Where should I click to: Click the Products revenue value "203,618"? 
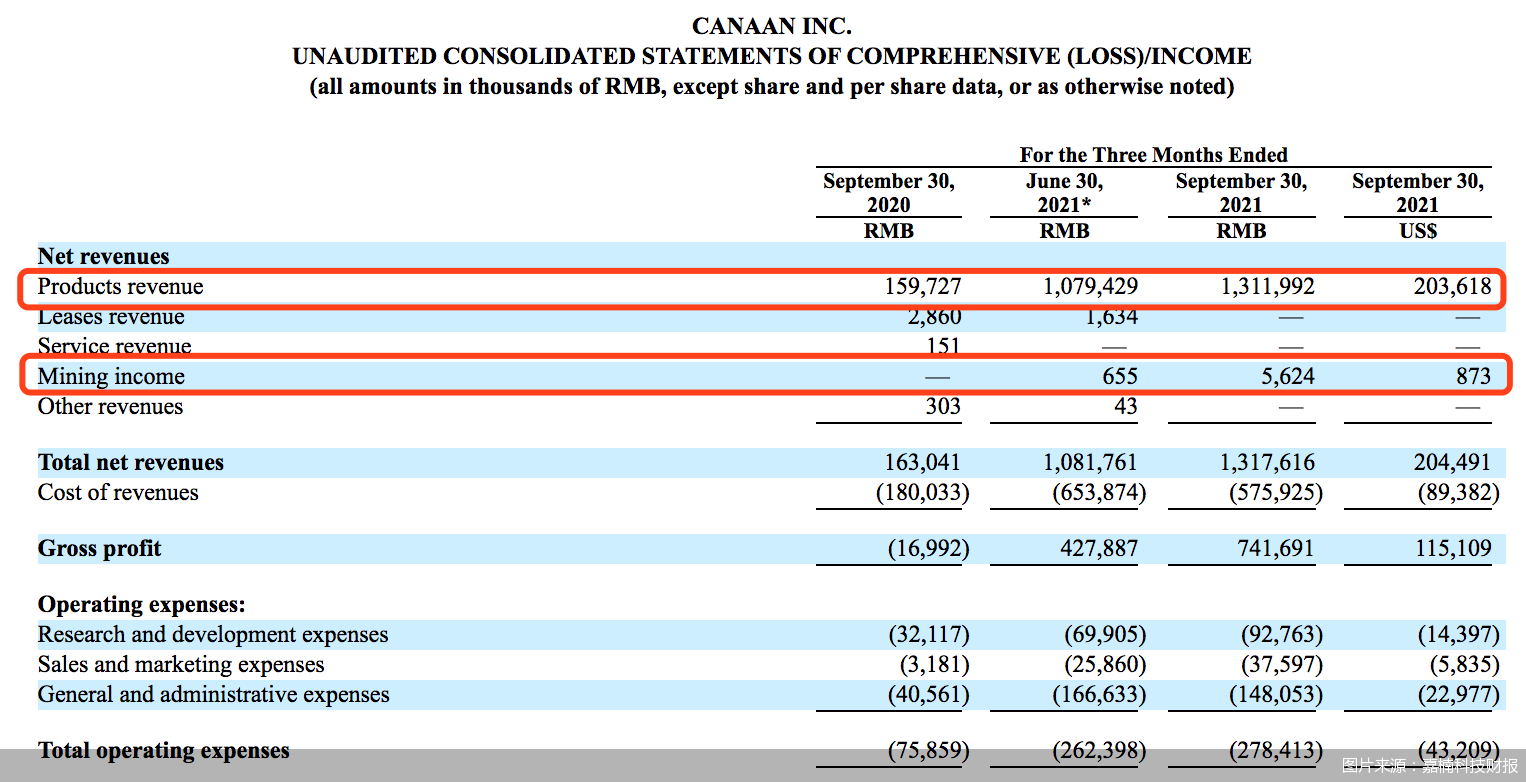1453,287
